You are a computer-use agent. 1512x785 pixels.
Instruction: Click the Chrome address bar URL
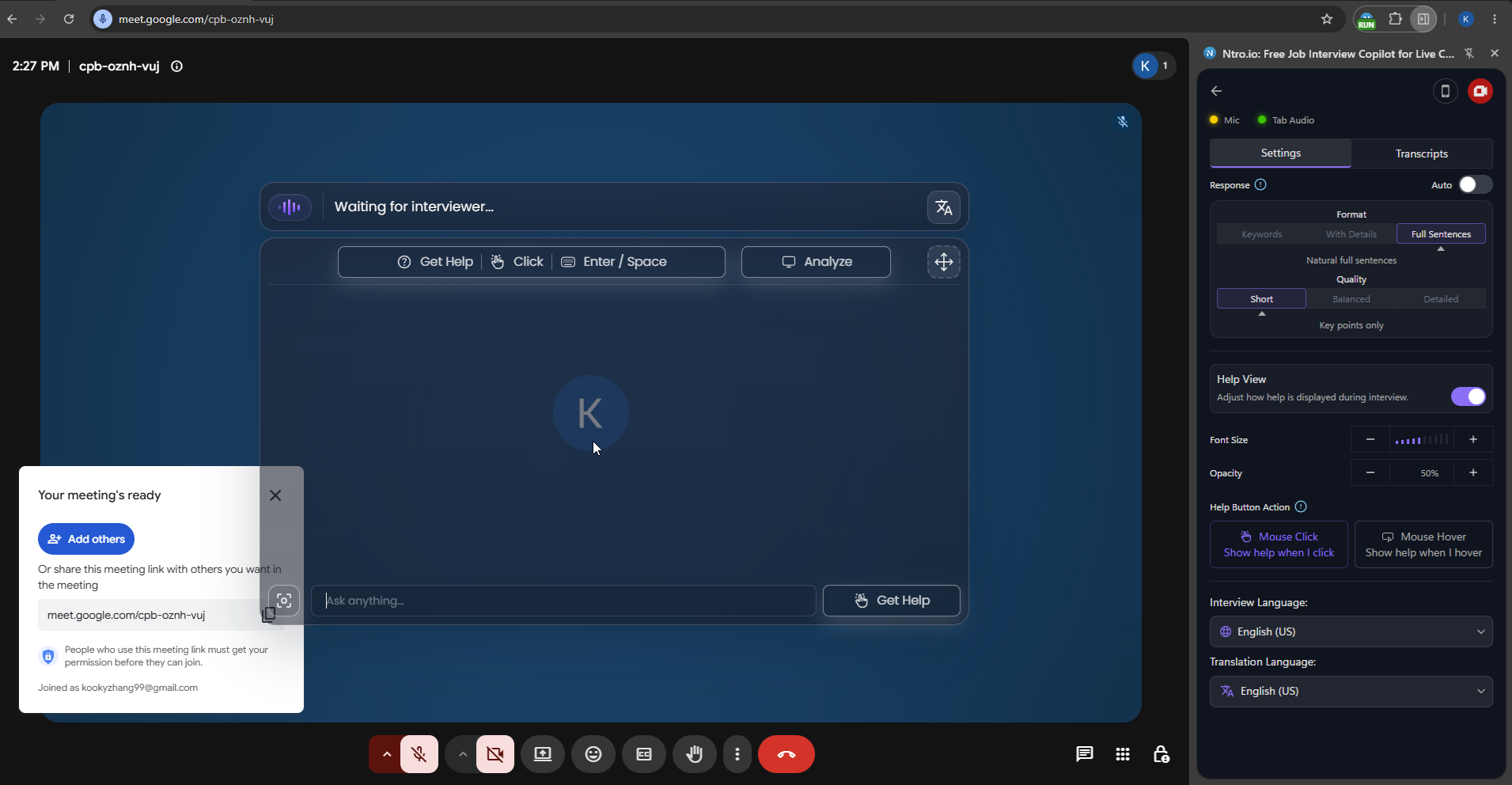[x=196, y=19]
